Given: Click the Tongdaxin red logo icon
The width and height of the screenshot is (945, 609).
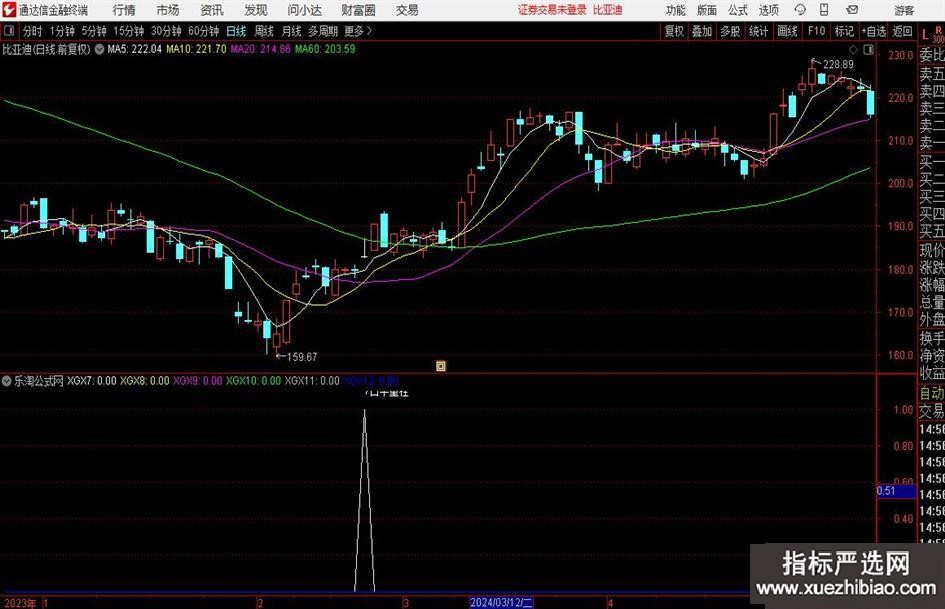Looking at the screenshot, I should [9, 10].
